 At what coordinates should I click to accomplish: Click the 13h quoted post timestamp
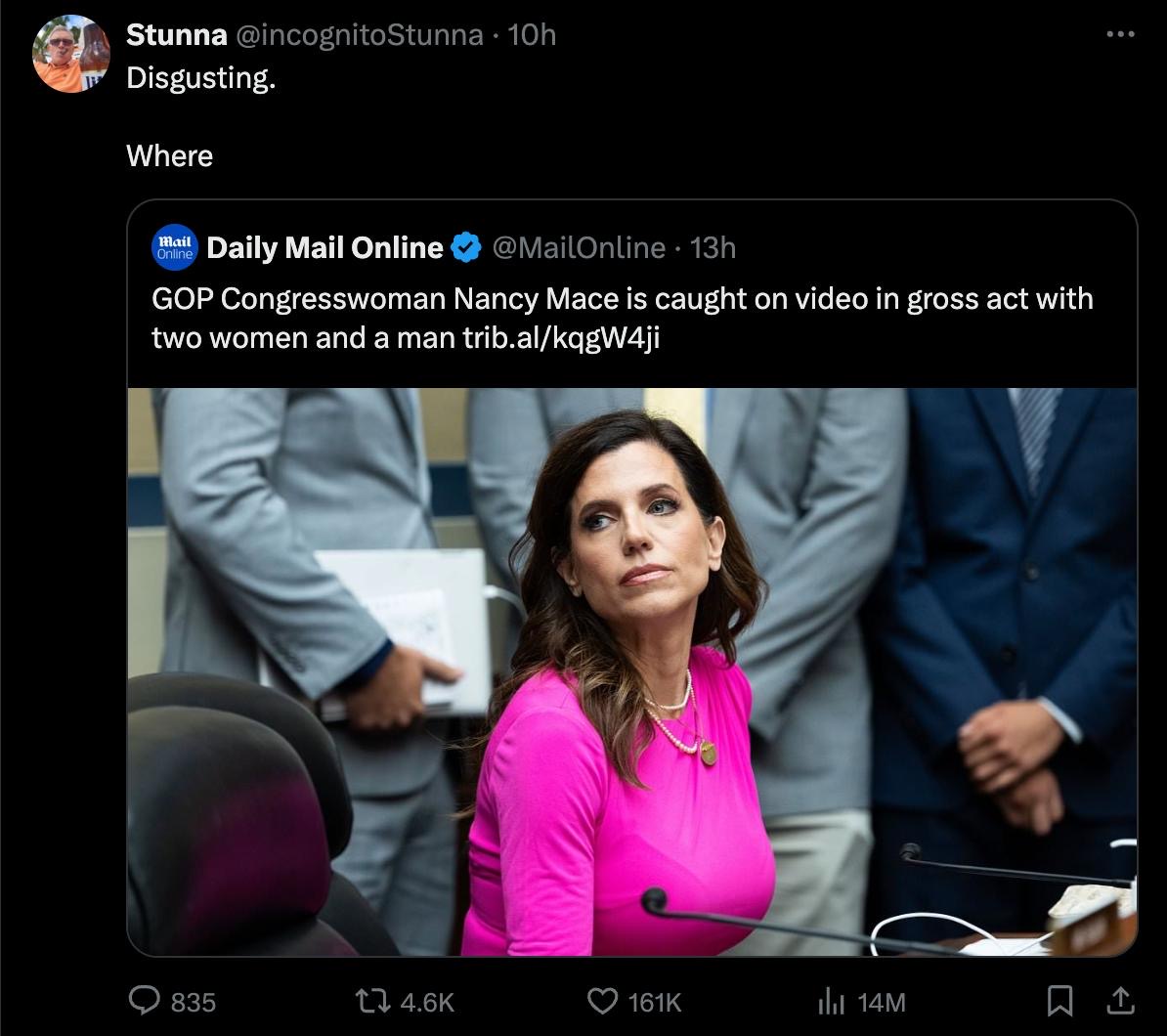coord(713,248)
